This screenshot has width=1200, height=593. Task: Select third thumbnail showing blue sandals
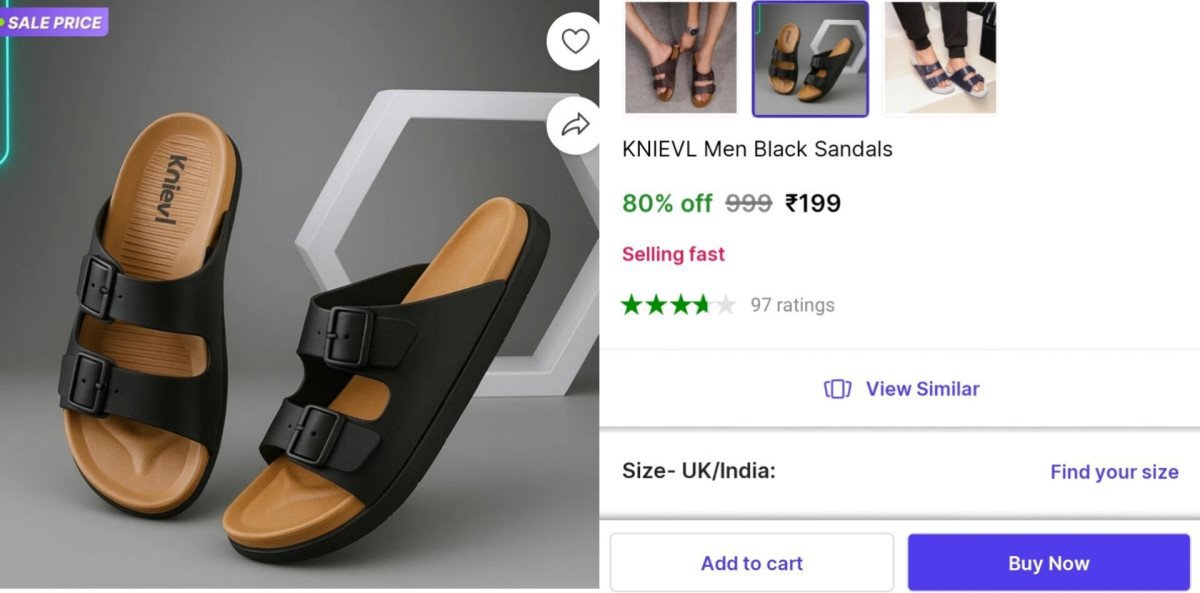940,58
